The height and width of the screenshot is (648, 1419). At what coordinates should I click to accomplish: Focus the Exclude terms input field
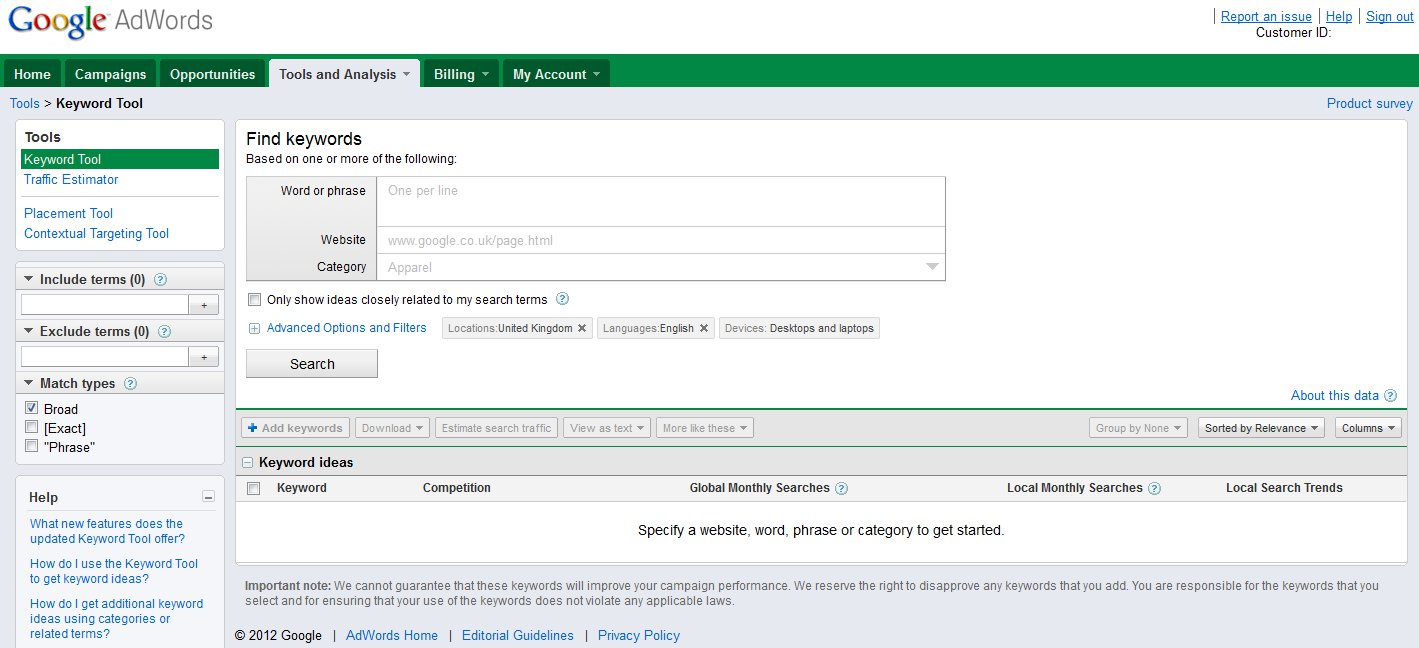click(105, 356)
